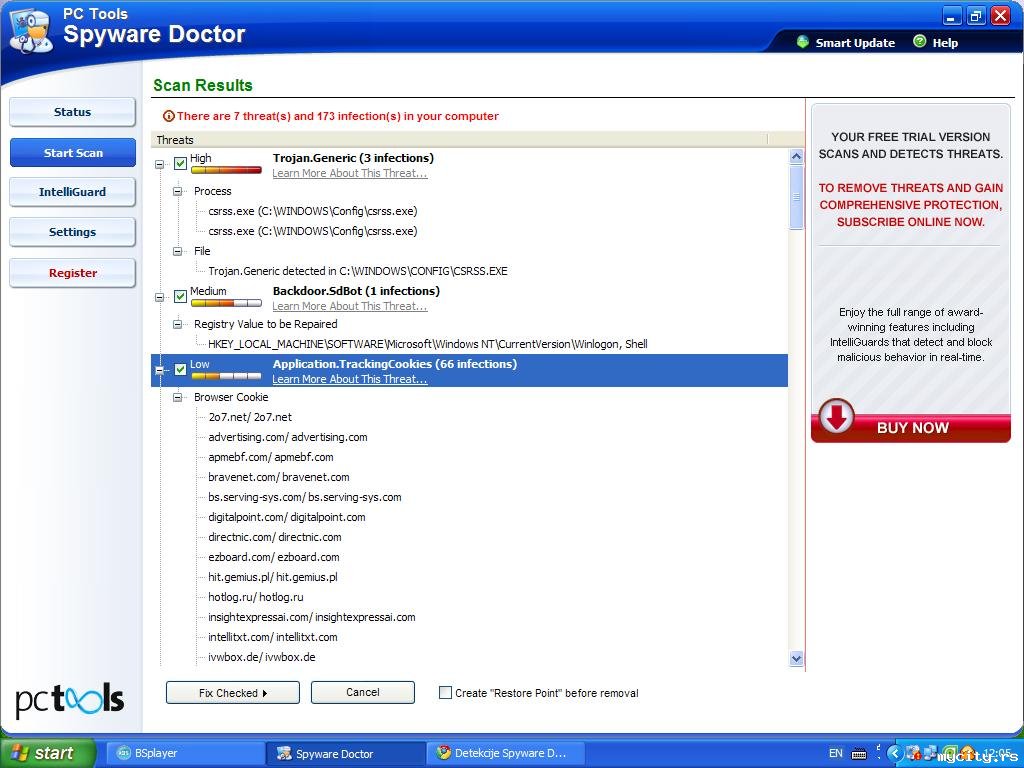This screenshot has height=768, width=1024.
Task: Uncheck the Trojan.Generic threat checkbox
Action: pos(180,164)
